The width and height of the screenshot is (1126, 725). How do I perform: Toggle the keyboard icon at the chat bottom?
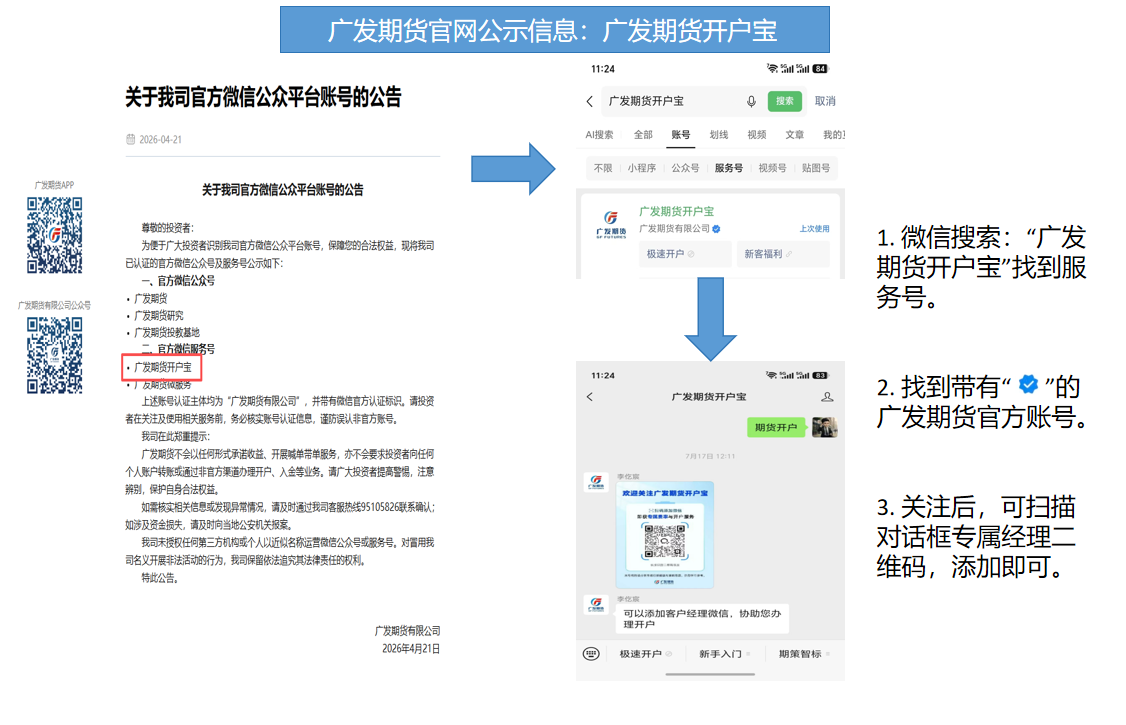591,654
